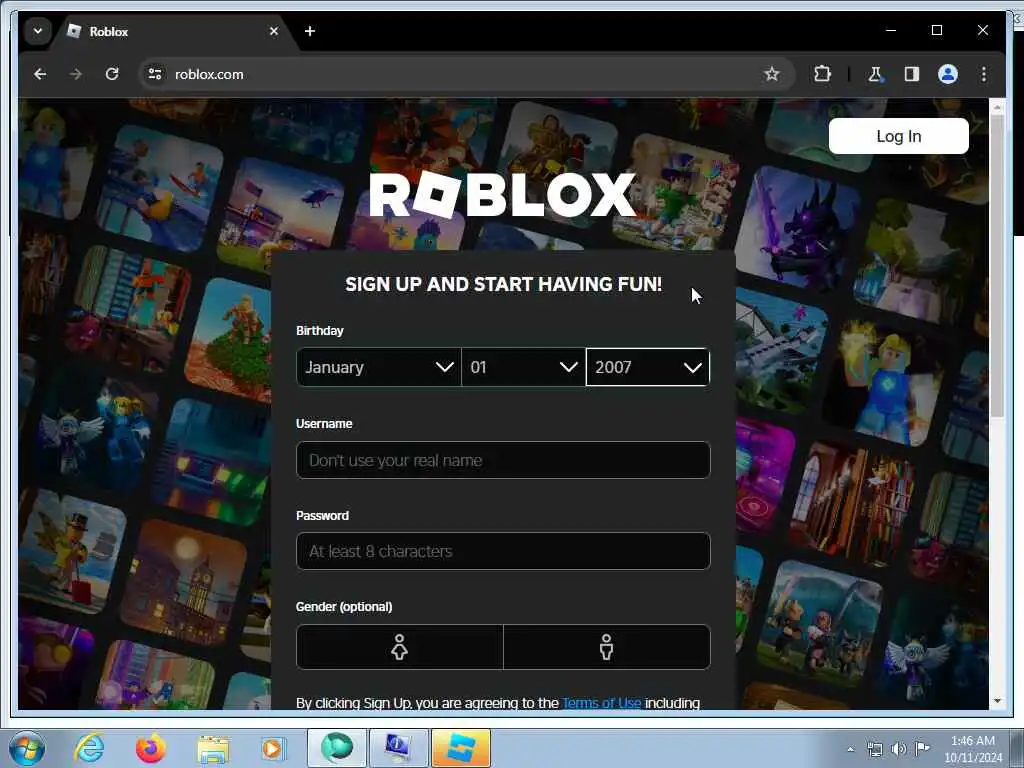Switch to the Roblox tab
The image size is (1024, 768).
(x=173, y=31)
